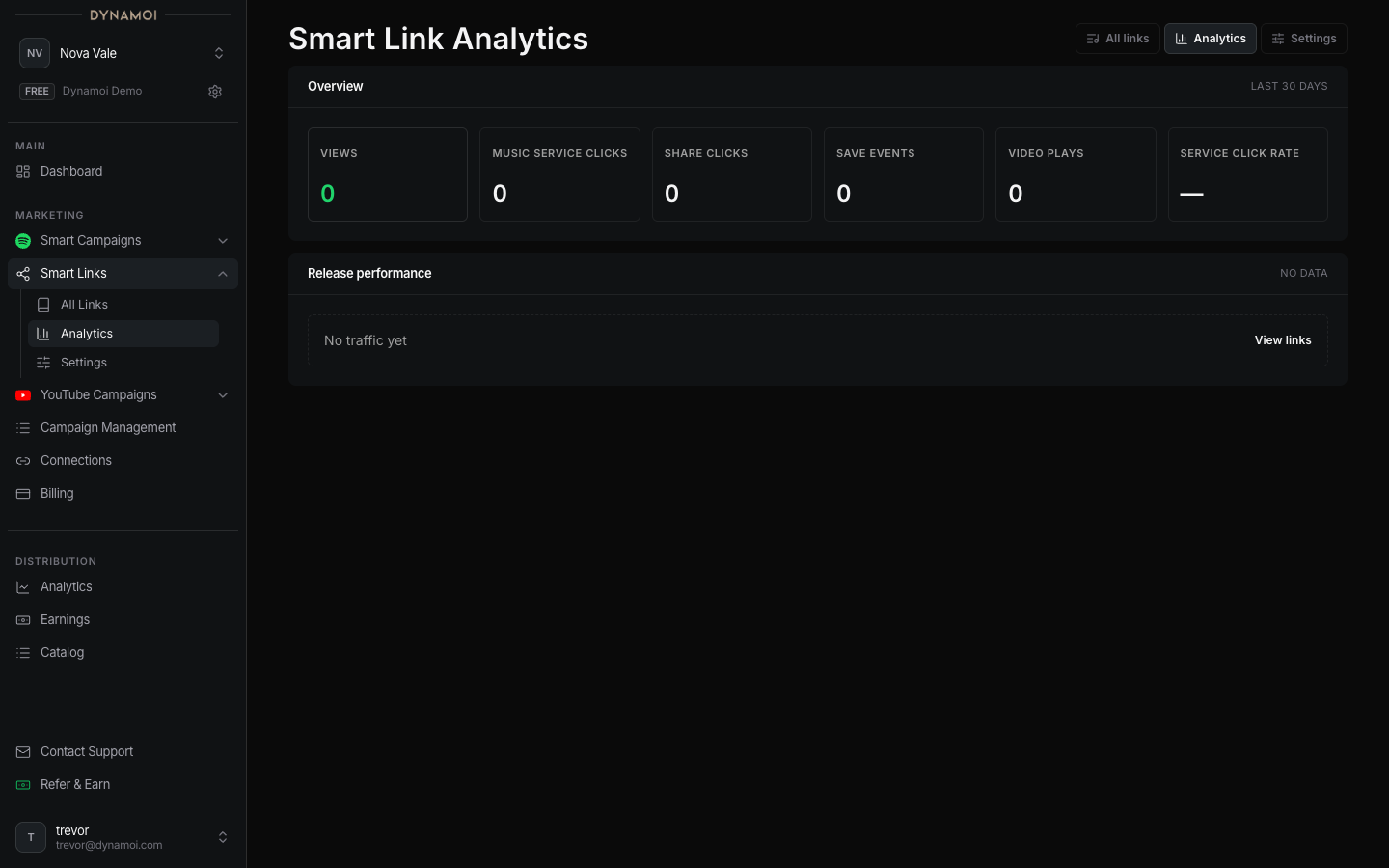Open the Settings tab at top right
This screenshot has height=868, width=1389.
point(1303,39)
